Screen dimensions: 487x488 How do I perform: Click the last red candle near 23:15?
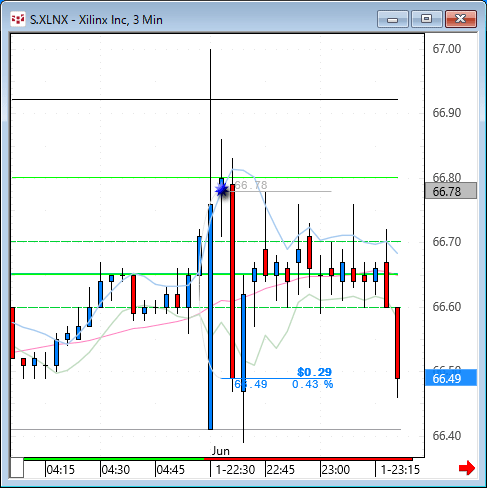click(397, 343)
